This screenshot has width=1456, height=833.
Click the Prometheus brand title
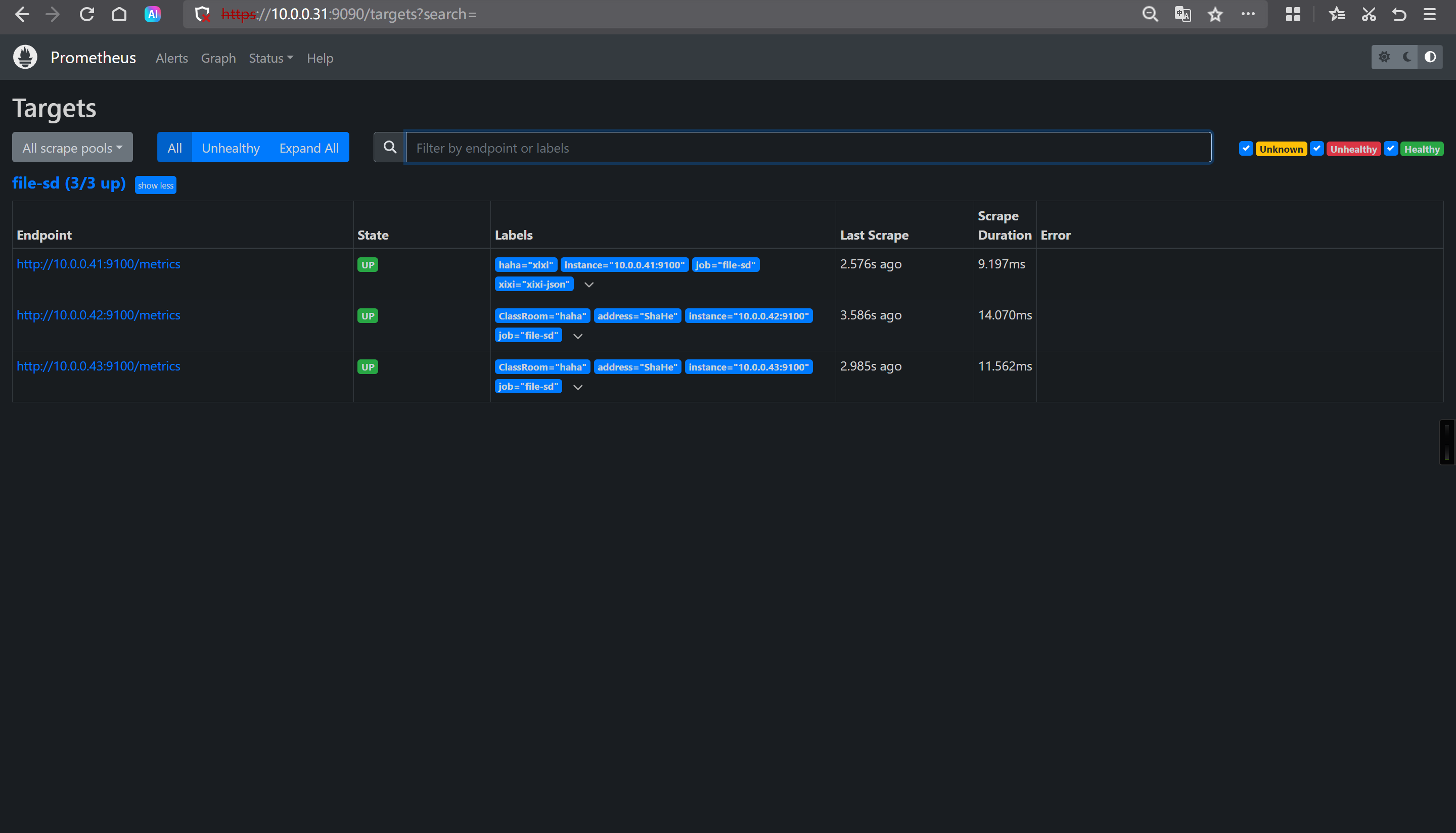tap(93, 57)
